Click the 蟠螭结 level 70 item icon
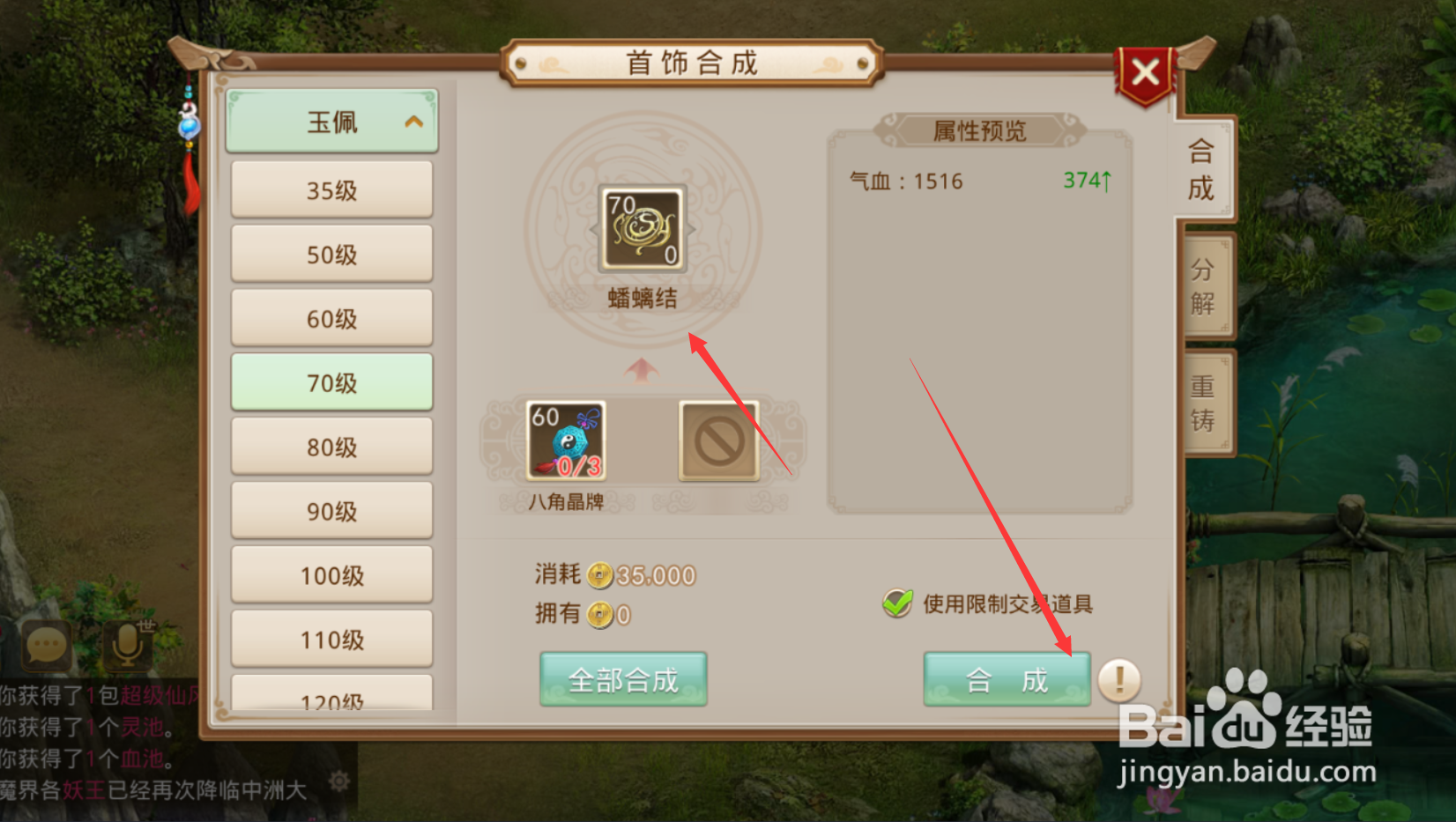Image resolution: width=1456 pixels, height=822 pixels. tap(643, 229)
